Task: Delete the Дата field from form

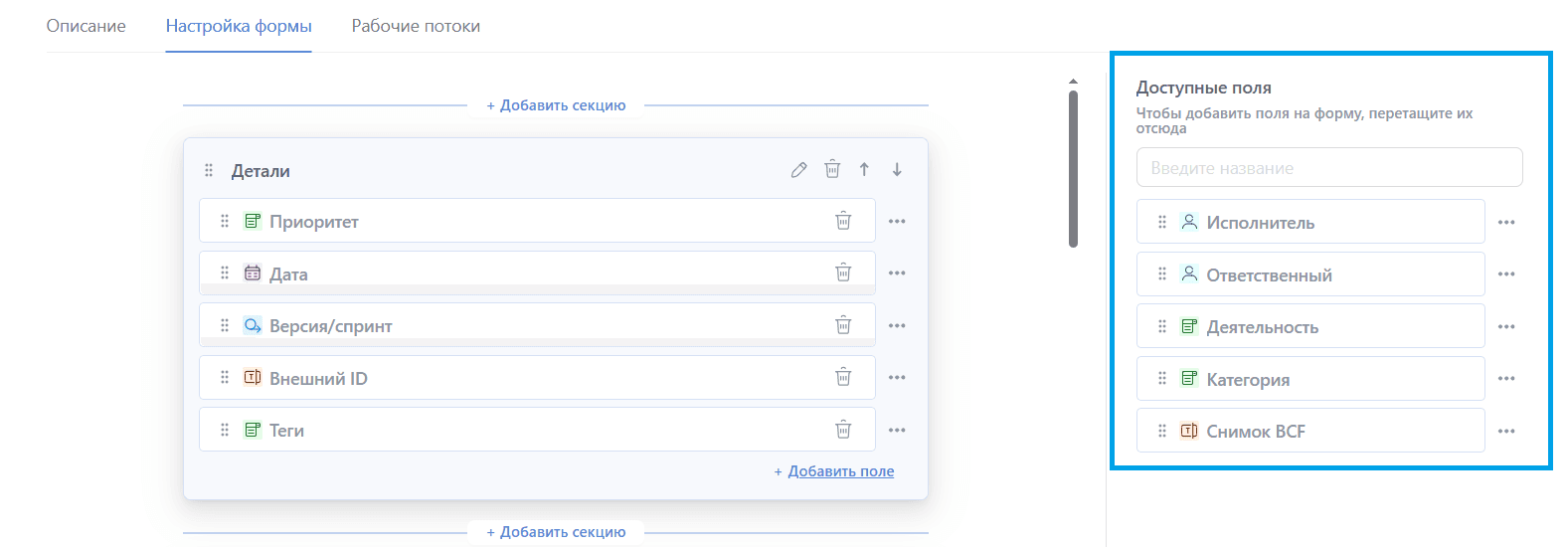Action: point(843,273)
